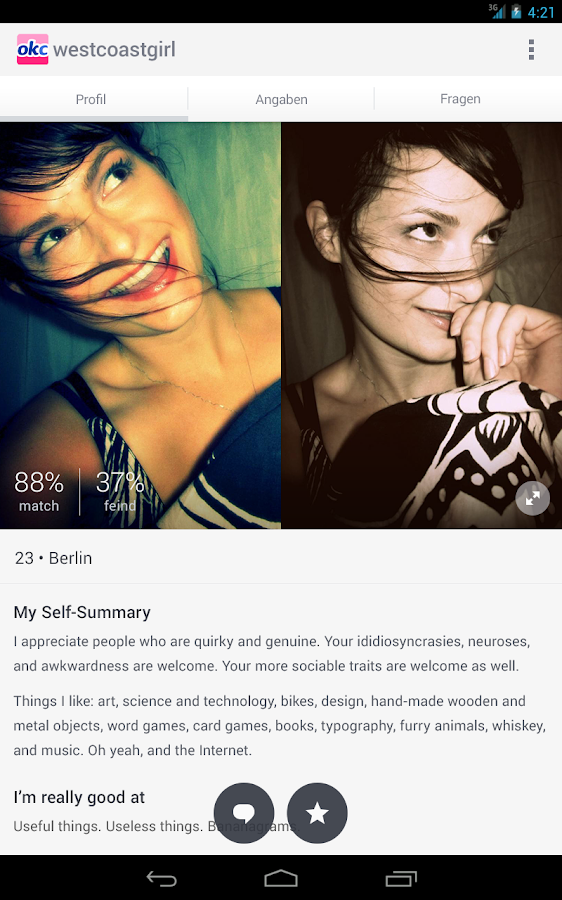Tap the 37% feind score
Image resolution: width=562 pixels, height=900 pixels.
coord(119,491)
